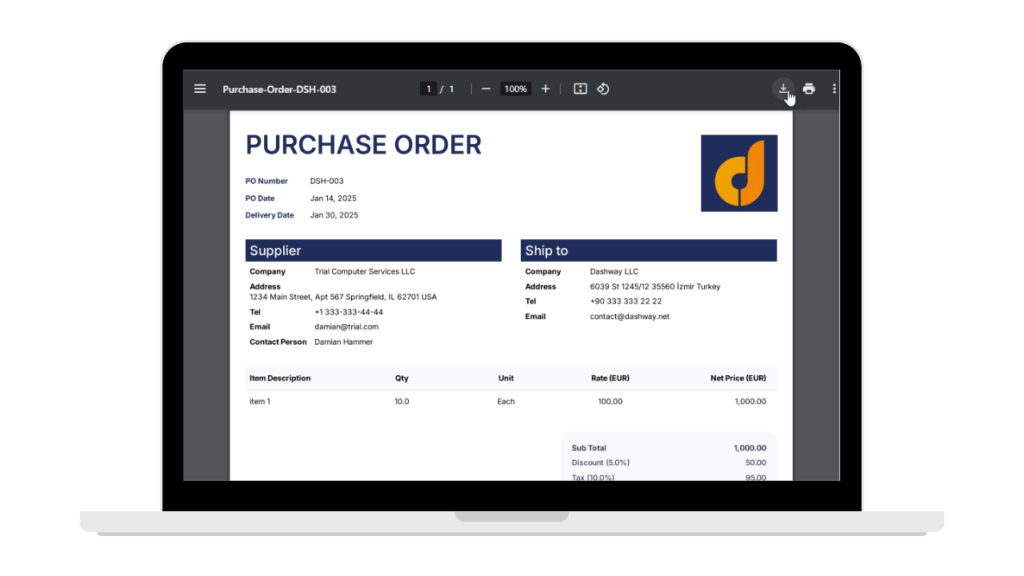Select the item 1 row description
The width and height of the screenshot is (1024, 576).
pyautogui.click(x=260, y=400)
